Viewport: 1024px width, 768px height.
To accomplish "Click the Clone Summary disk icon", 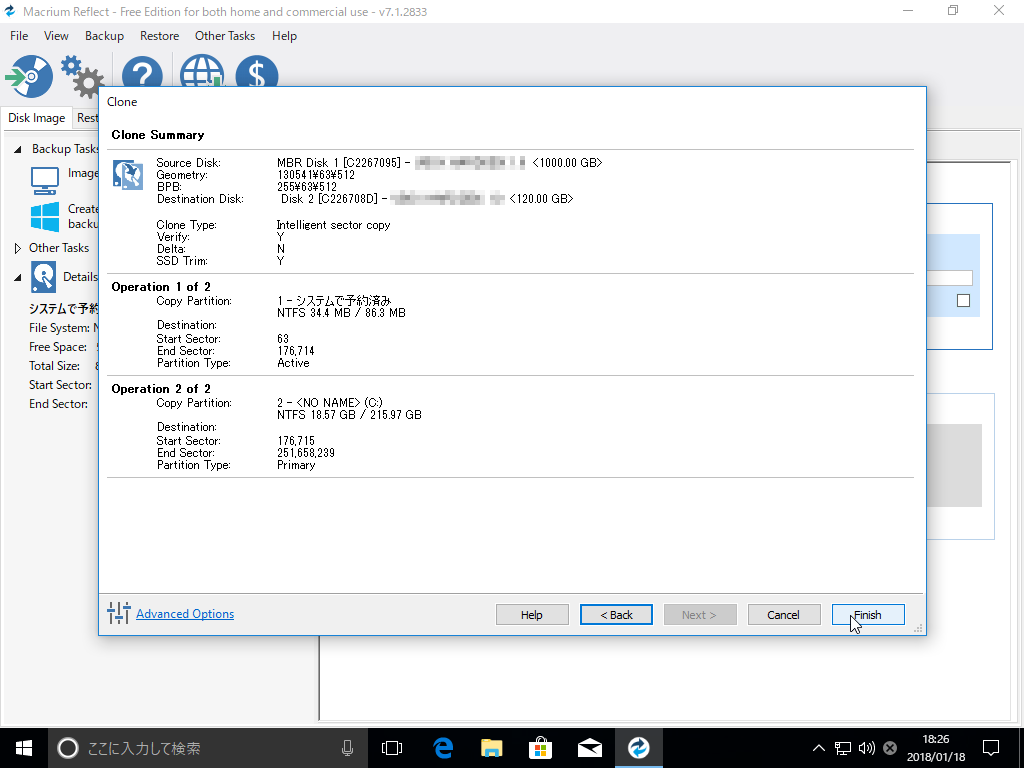I will click(128, 175).
